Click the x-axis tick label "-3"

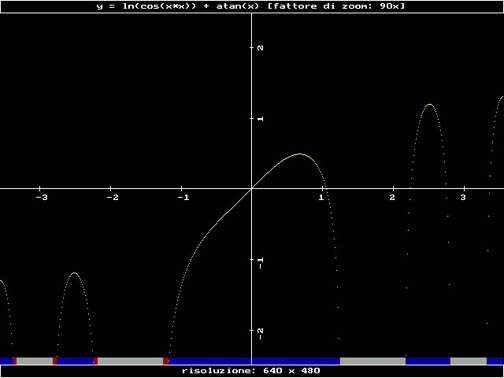(x=42, y=197)
